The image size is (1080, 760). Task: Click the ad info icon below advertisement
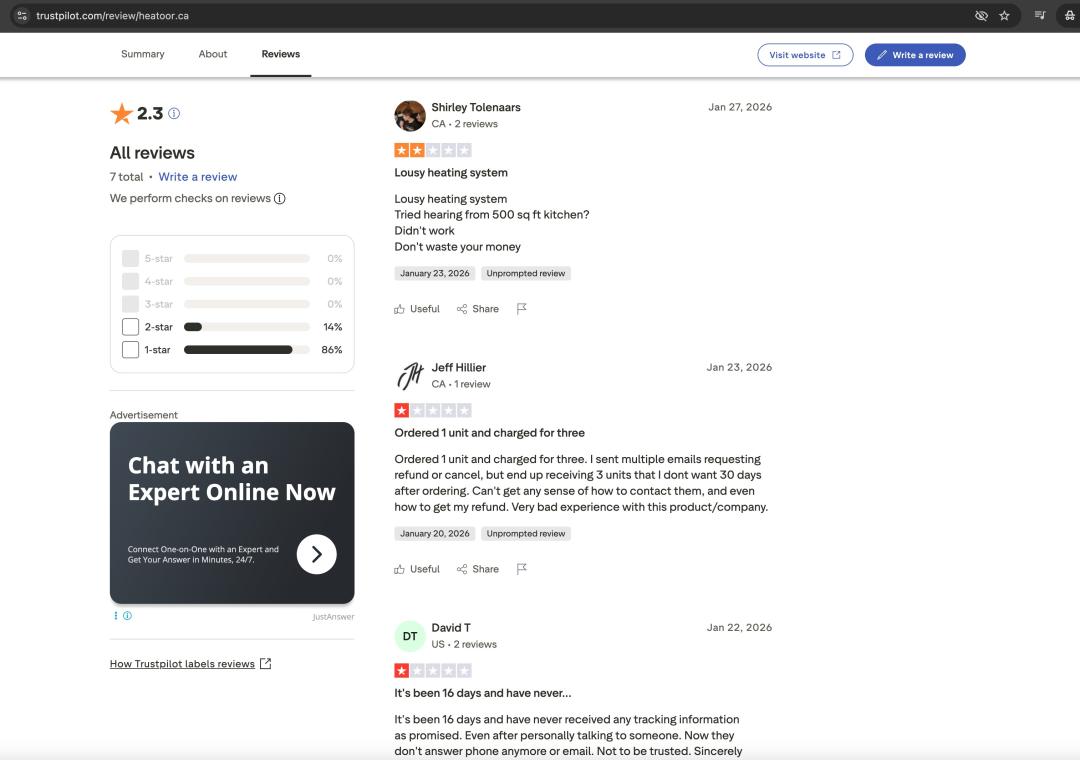(x=127, y=616)
